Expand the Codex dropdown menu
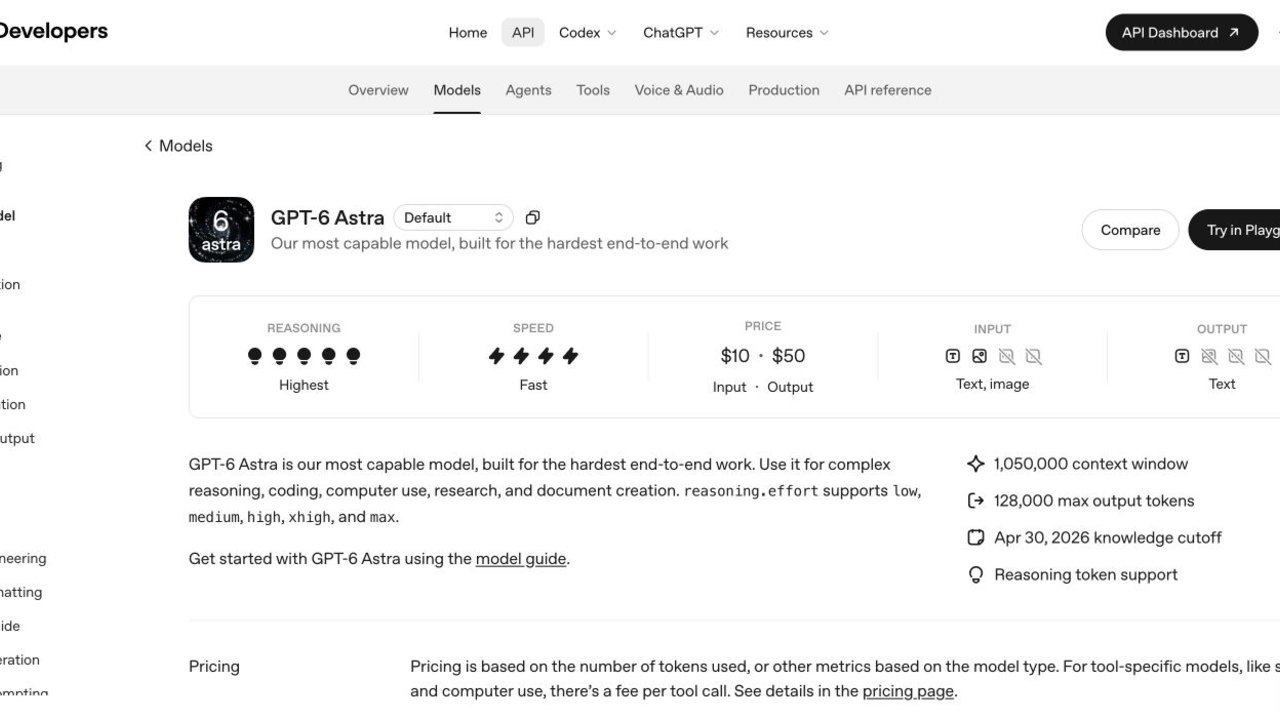Viewport: 1280px width, 720px height. point(587,33)
